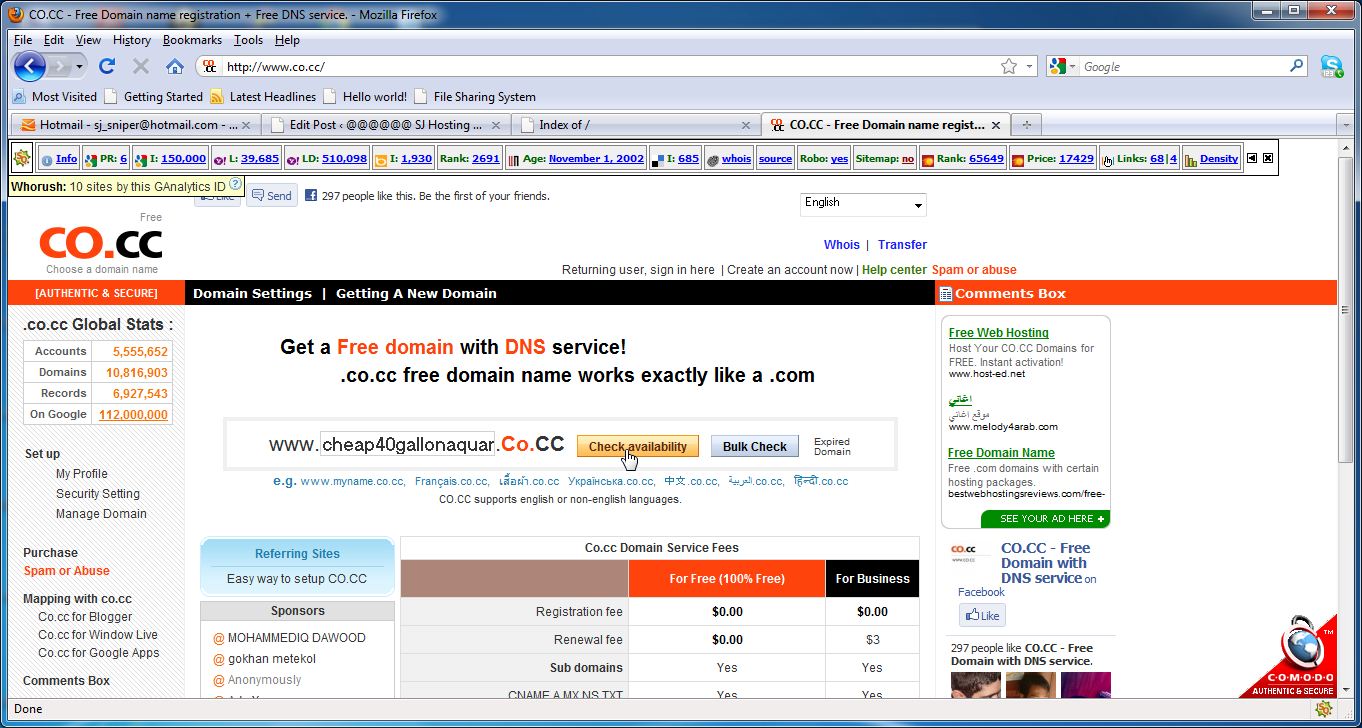Reload the page with the refresh icon
Viewport: 1362px width, 728px height.
107,66
